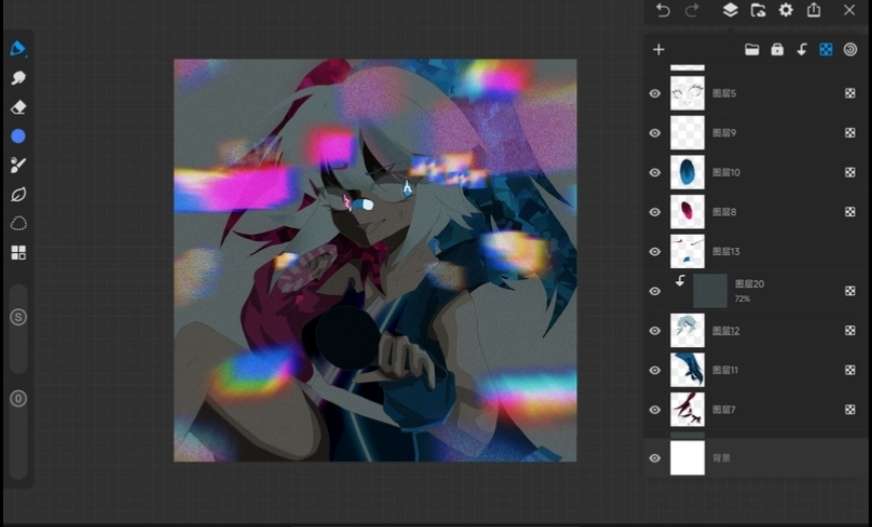Select the lasso selection tool
The height and width of the screenshot is (527, 872).
click(x=18, y=223)
